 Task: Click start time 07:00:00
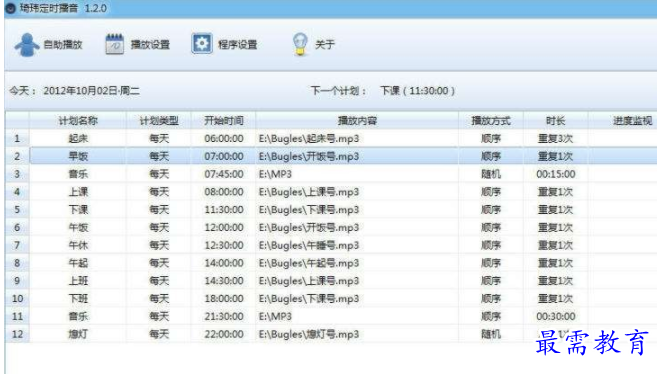pos(224,156)
